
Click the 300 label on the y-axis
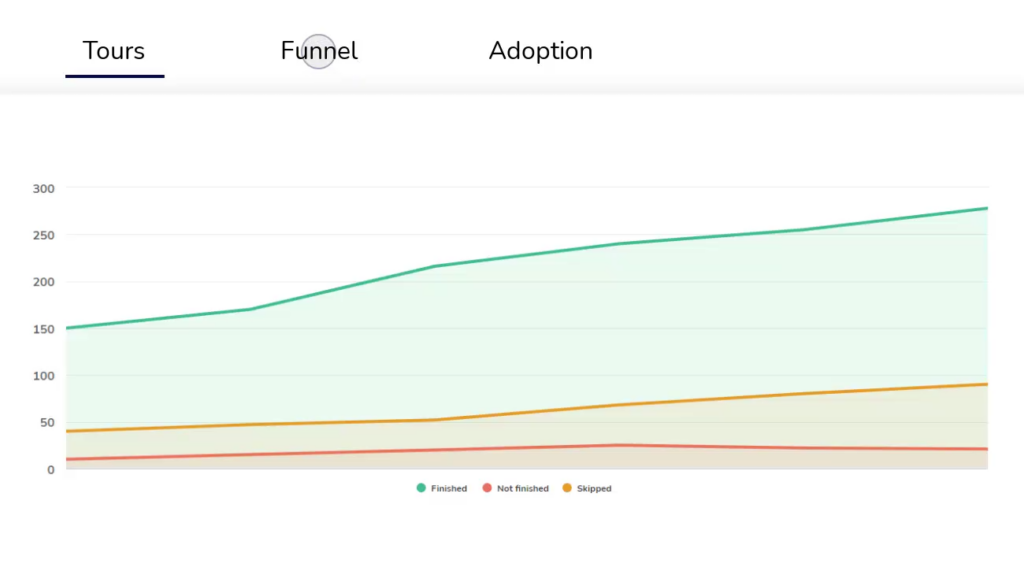pos(44,189)
